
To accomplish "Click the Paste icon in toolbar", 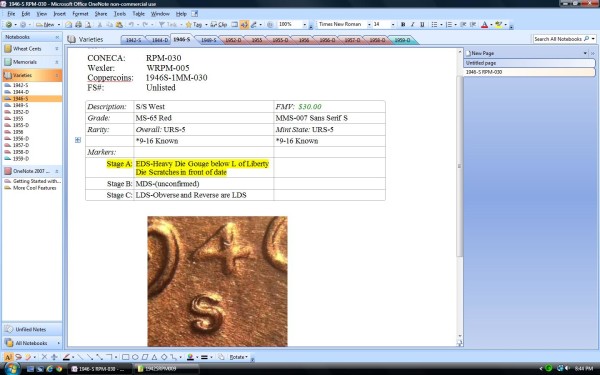I will coord(119,24).
